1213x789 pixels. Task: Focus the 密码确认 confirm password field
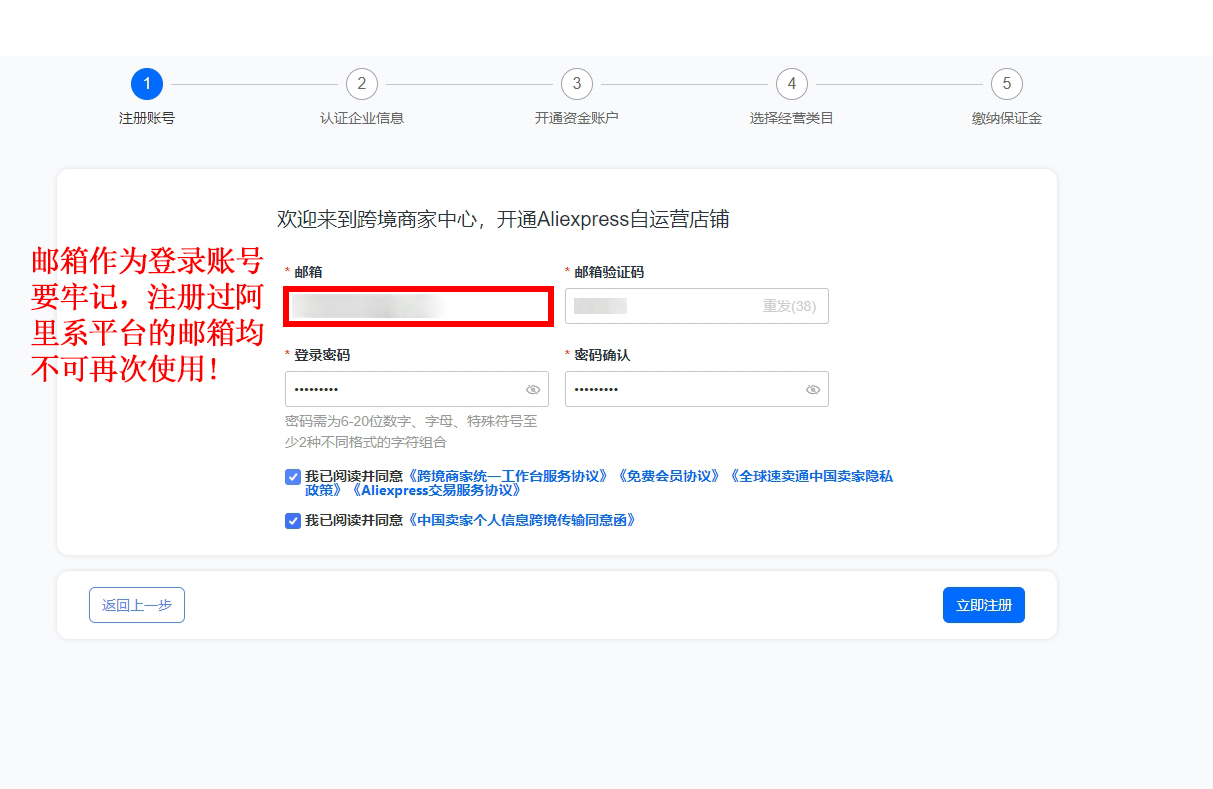[x=680, y=390]
